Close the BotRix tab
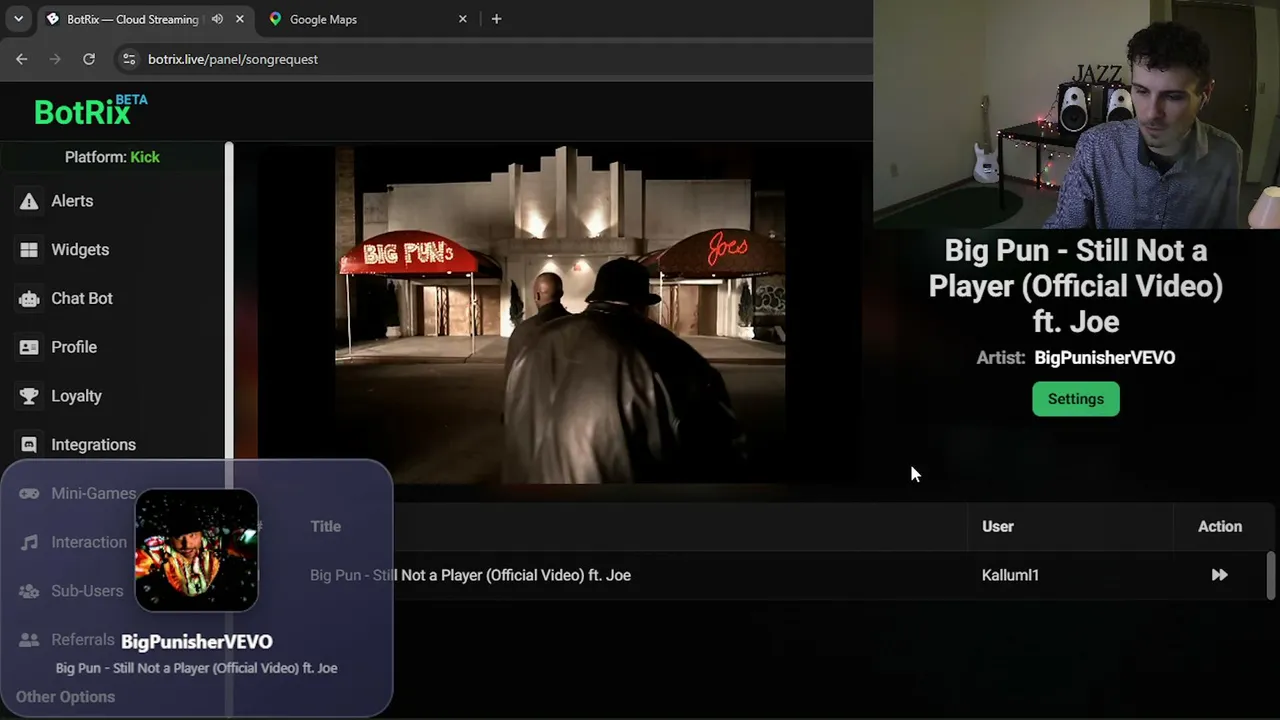Viewport: 1280px width, 720px height. click(239, 19)
